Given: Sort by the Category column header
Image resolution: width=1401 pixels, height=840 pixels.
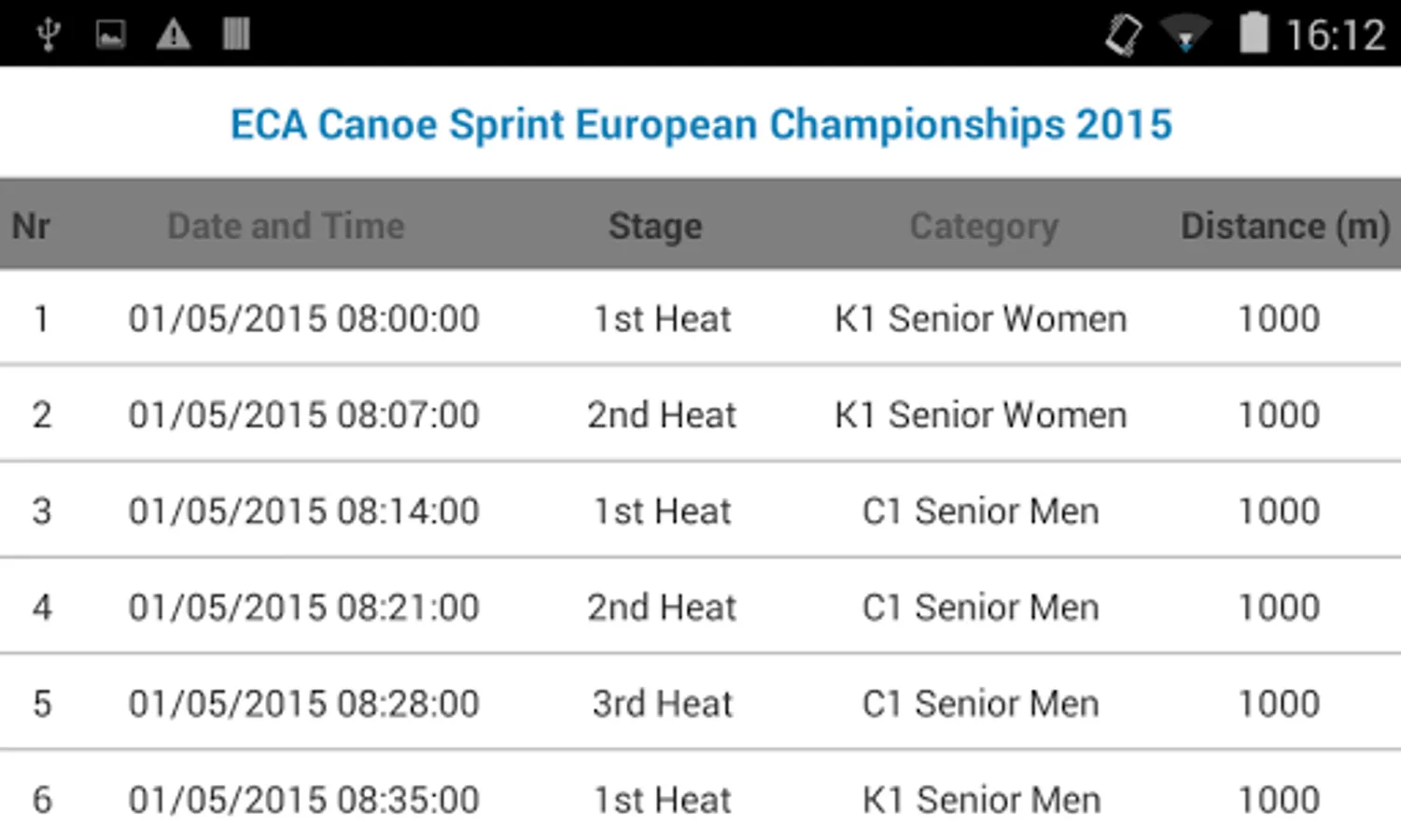Looking at the screenshot, I should click(x=984, y=226).
